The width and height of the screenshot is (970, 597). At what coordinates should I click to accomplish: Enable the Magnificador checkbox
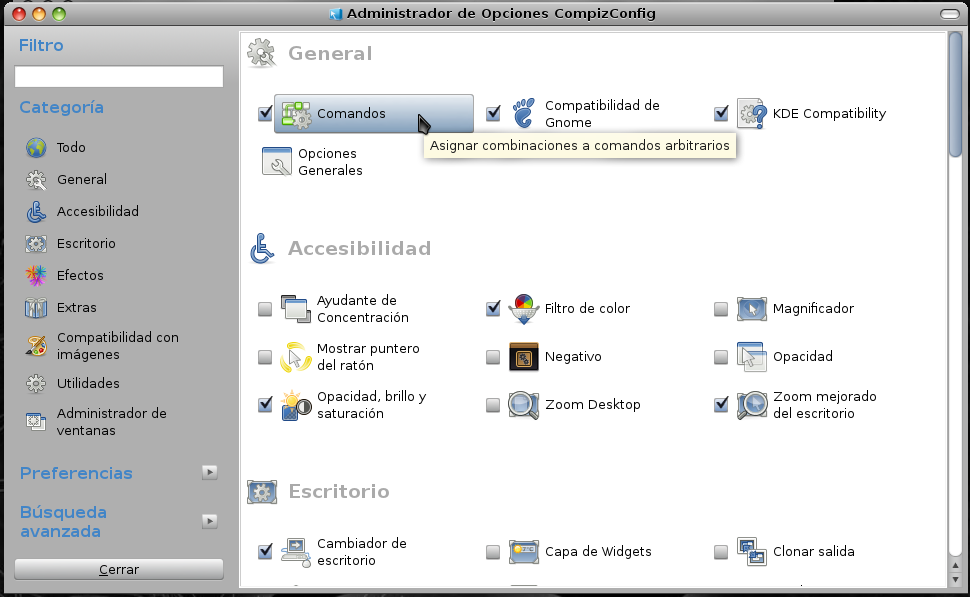pyautogui.click(x=721, y=309)
